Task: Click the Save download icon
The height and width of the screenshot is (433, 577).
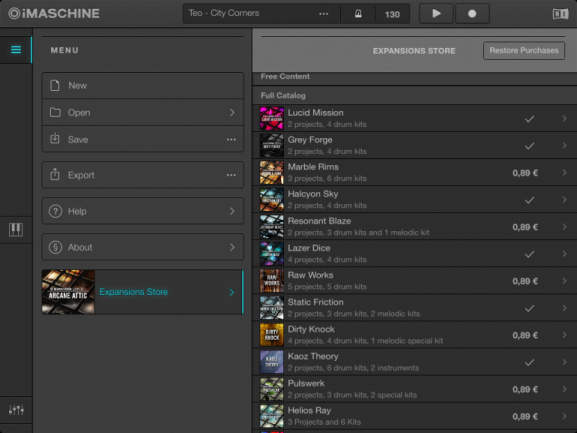Action: [x=55, y=139]
